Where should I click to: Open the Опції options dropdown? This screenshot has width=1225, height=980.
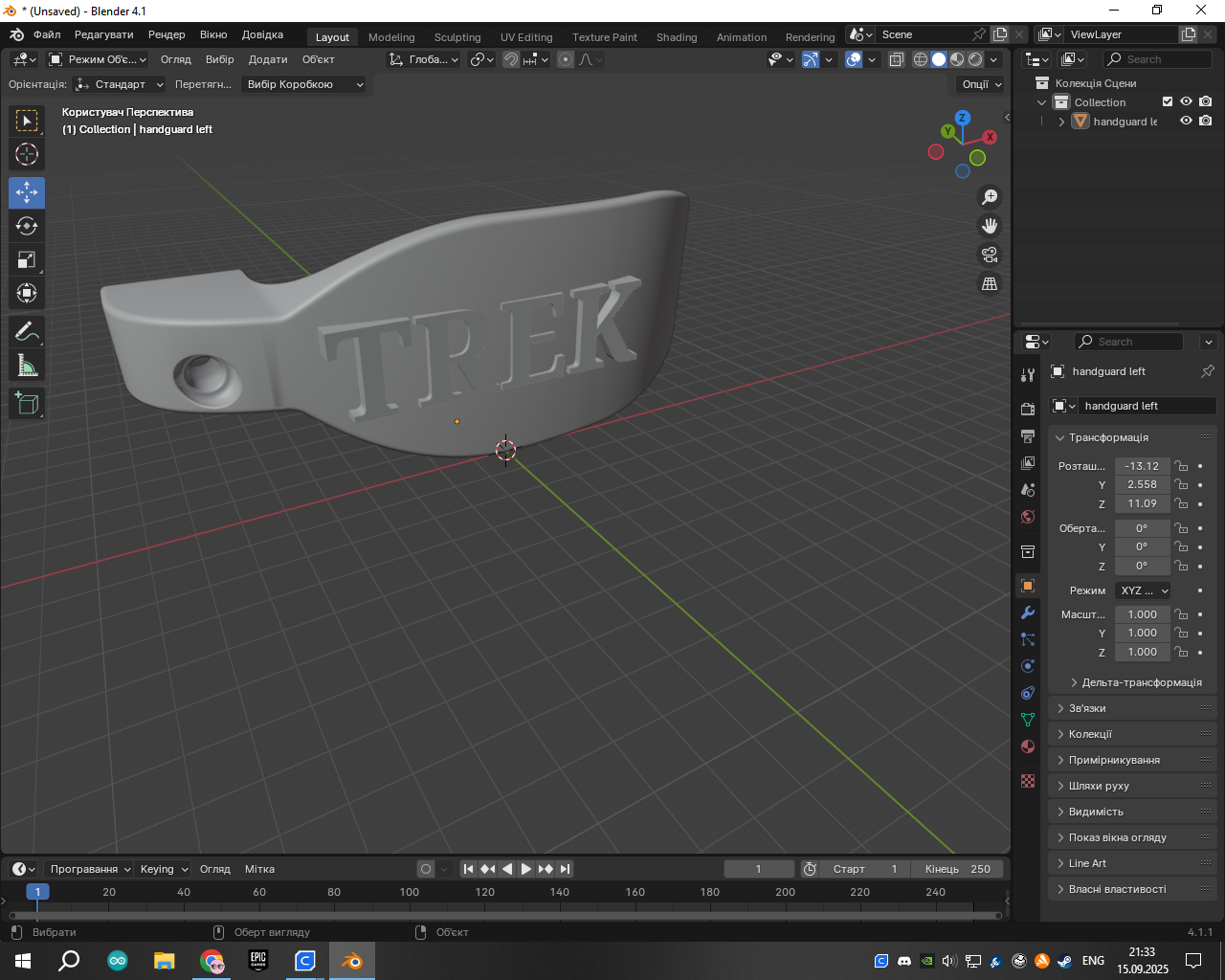980,84
